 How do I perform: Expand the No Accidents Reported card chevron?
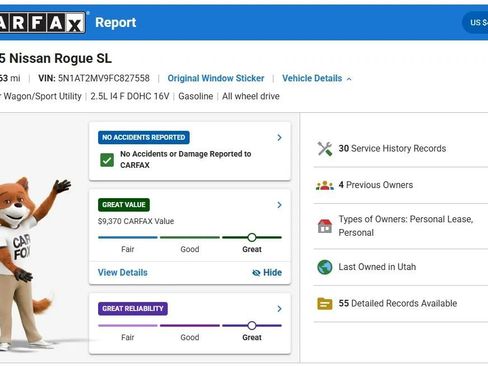tap(279, 138)
